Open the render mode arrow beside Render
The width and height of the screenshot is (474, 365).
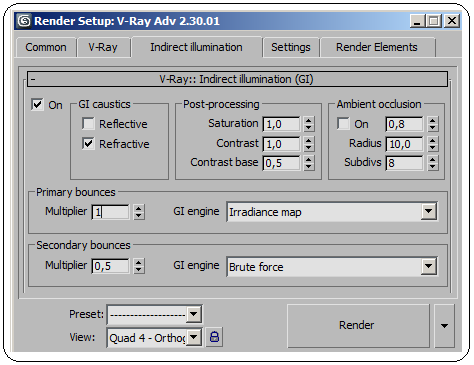(x=444, y=325)
